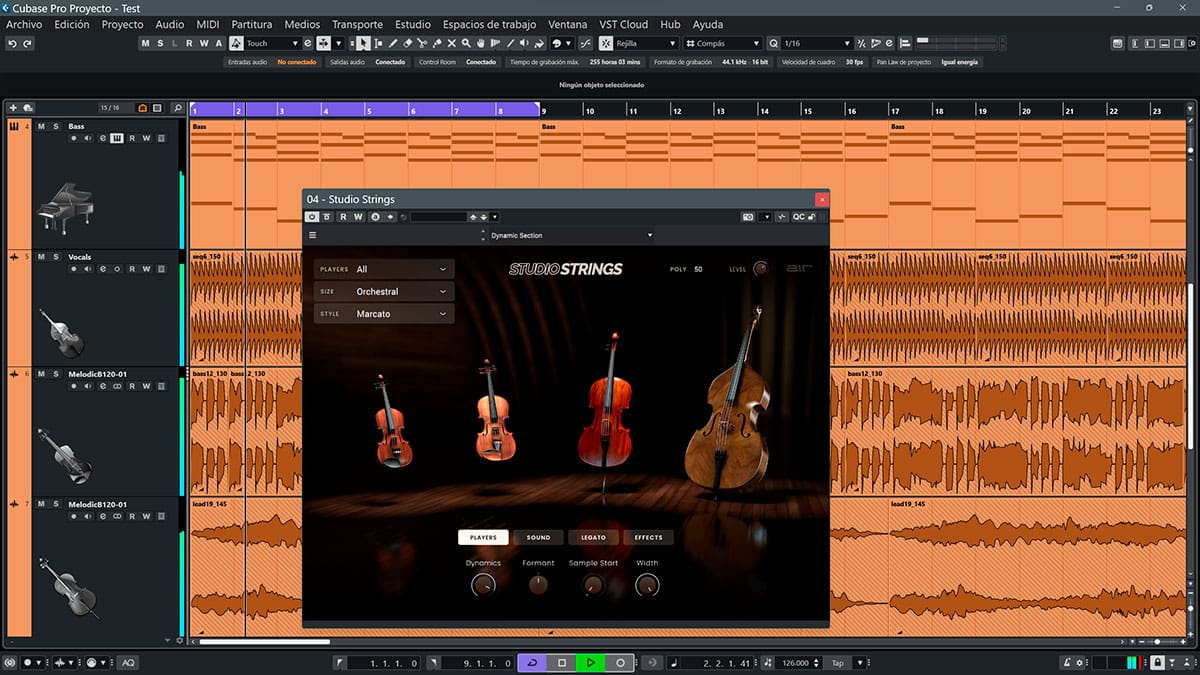Image resolution: width=1200 pixels, height=675 pixels.
Task: Open the VST Cloud menu
Action: click(624, 24)
